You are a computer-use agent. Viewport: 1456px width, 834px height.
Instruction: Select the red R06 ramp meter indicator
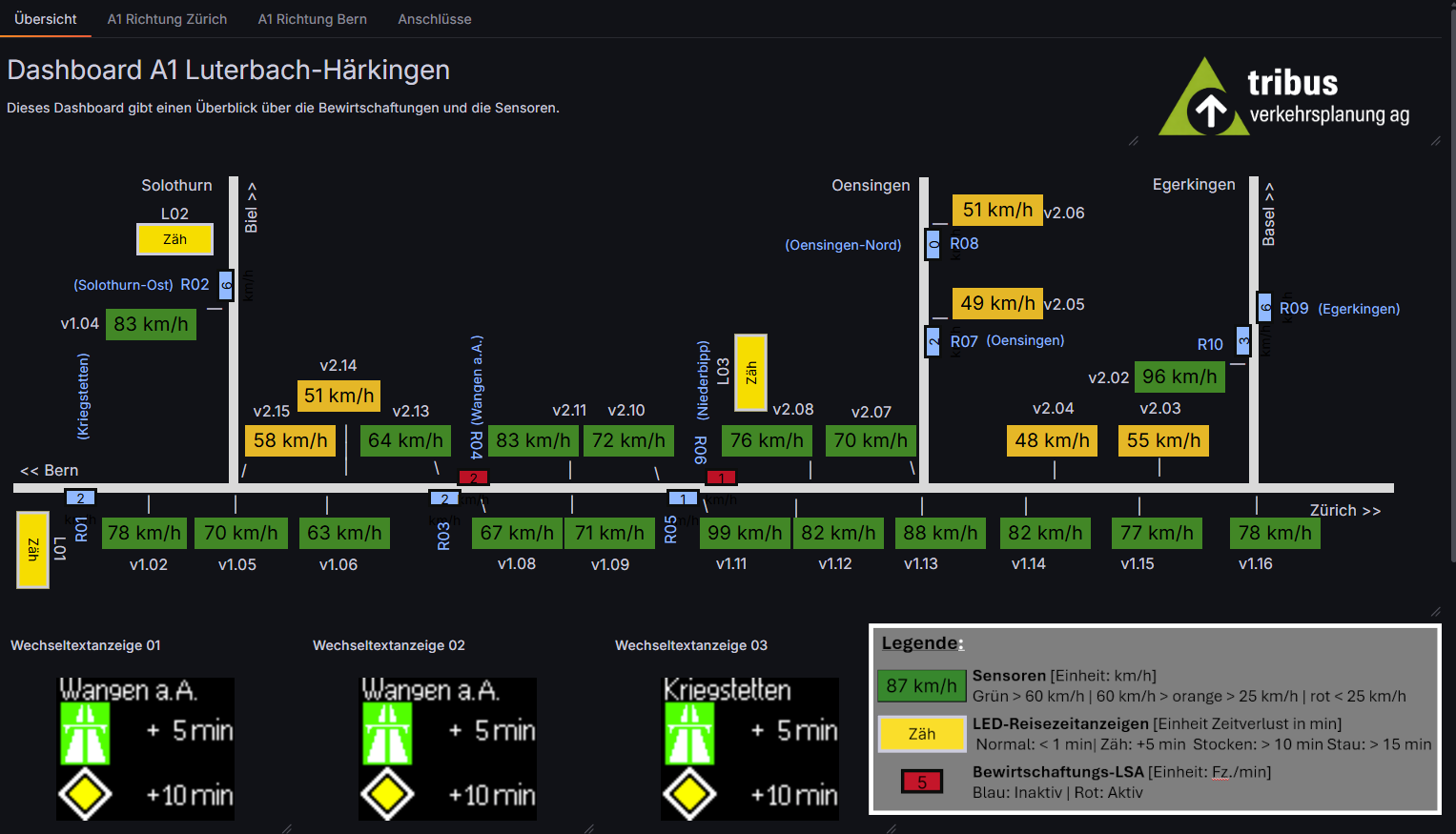tap(721, 478)
